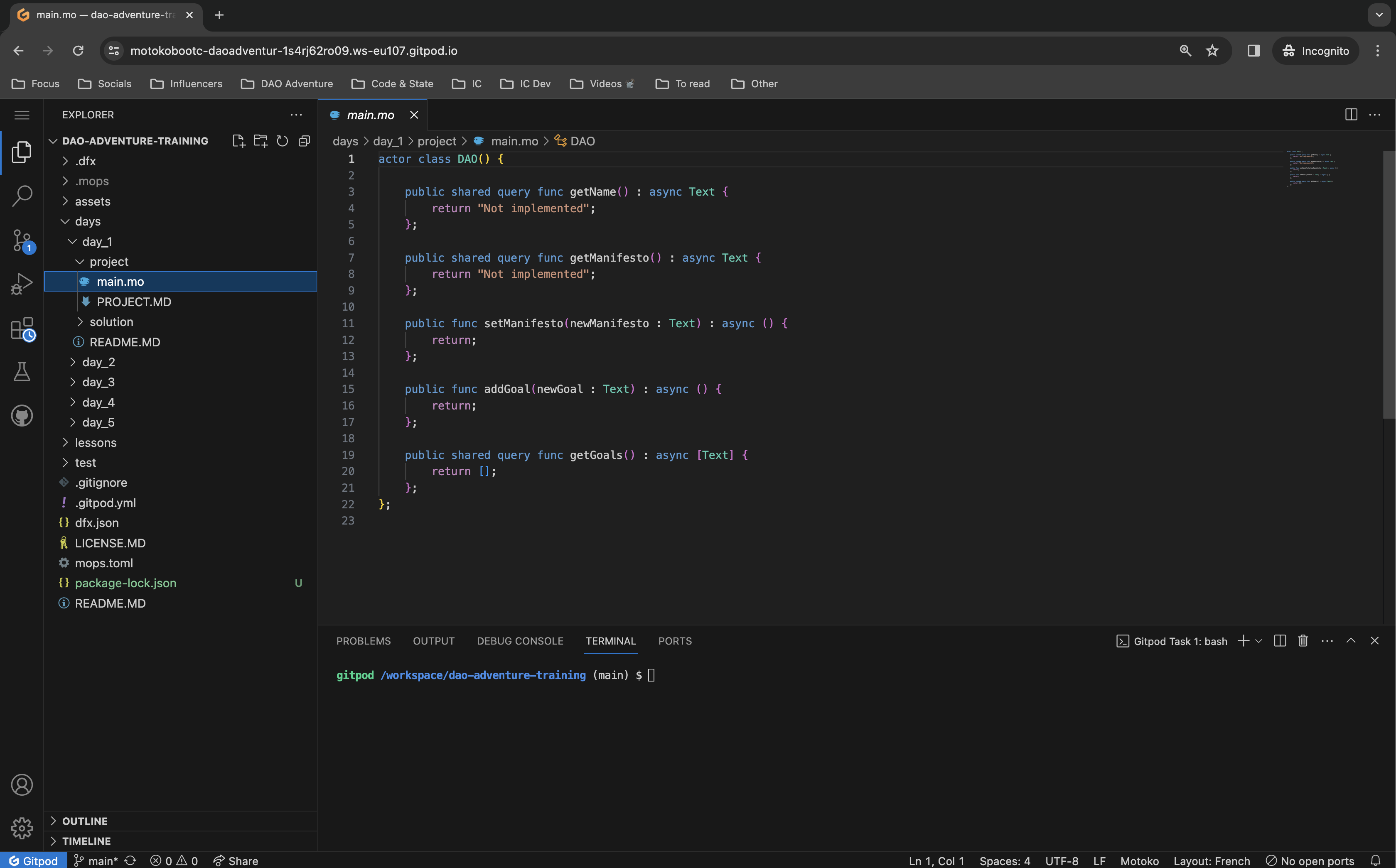
Task: Close the main.mo editor tab
Action: [413, 115]
